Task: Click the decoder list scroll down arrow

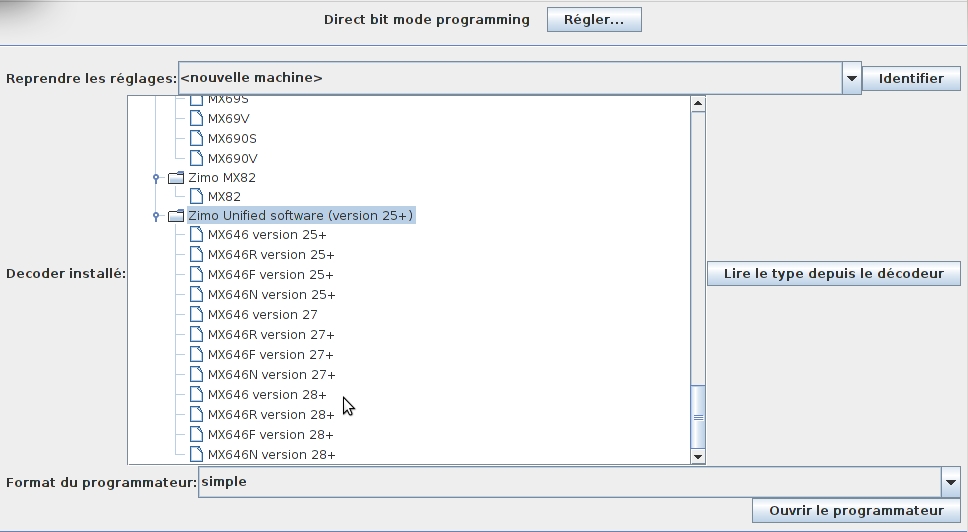Action: pyautogui.click(x=698, y=457)
